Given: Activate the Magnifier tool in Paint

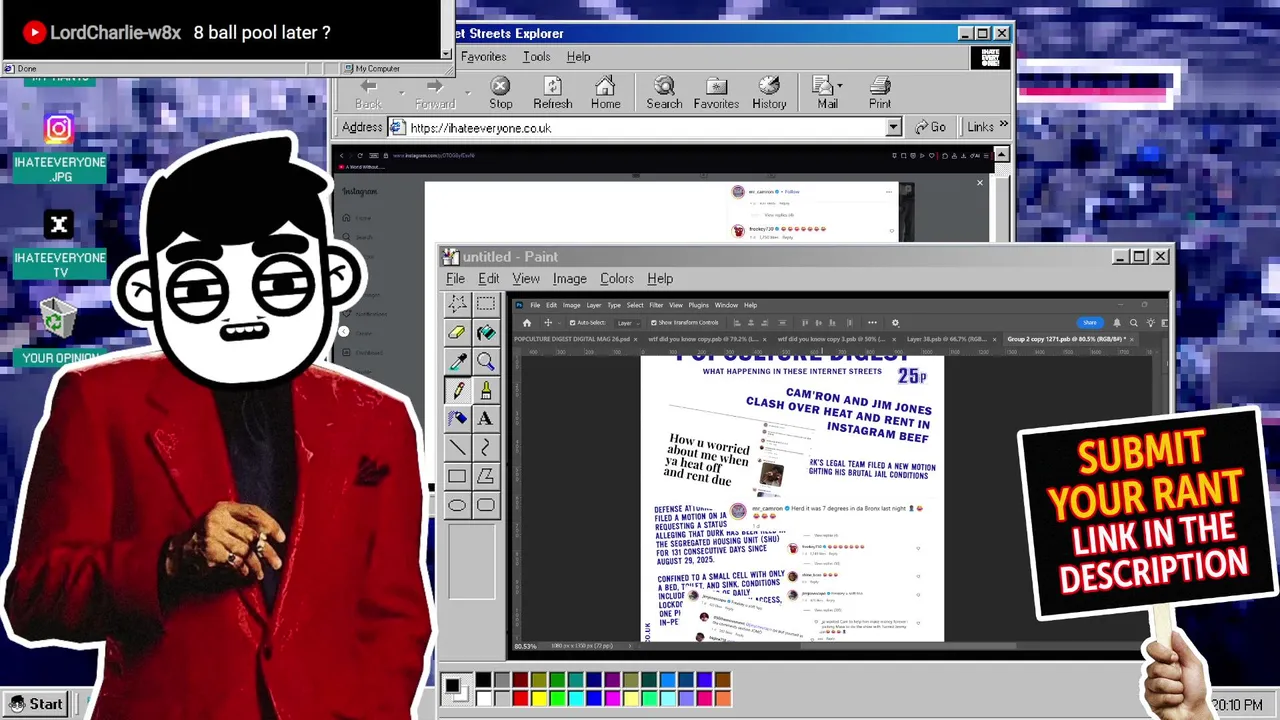Looking at the screenshot, I should tap(486, 361).
